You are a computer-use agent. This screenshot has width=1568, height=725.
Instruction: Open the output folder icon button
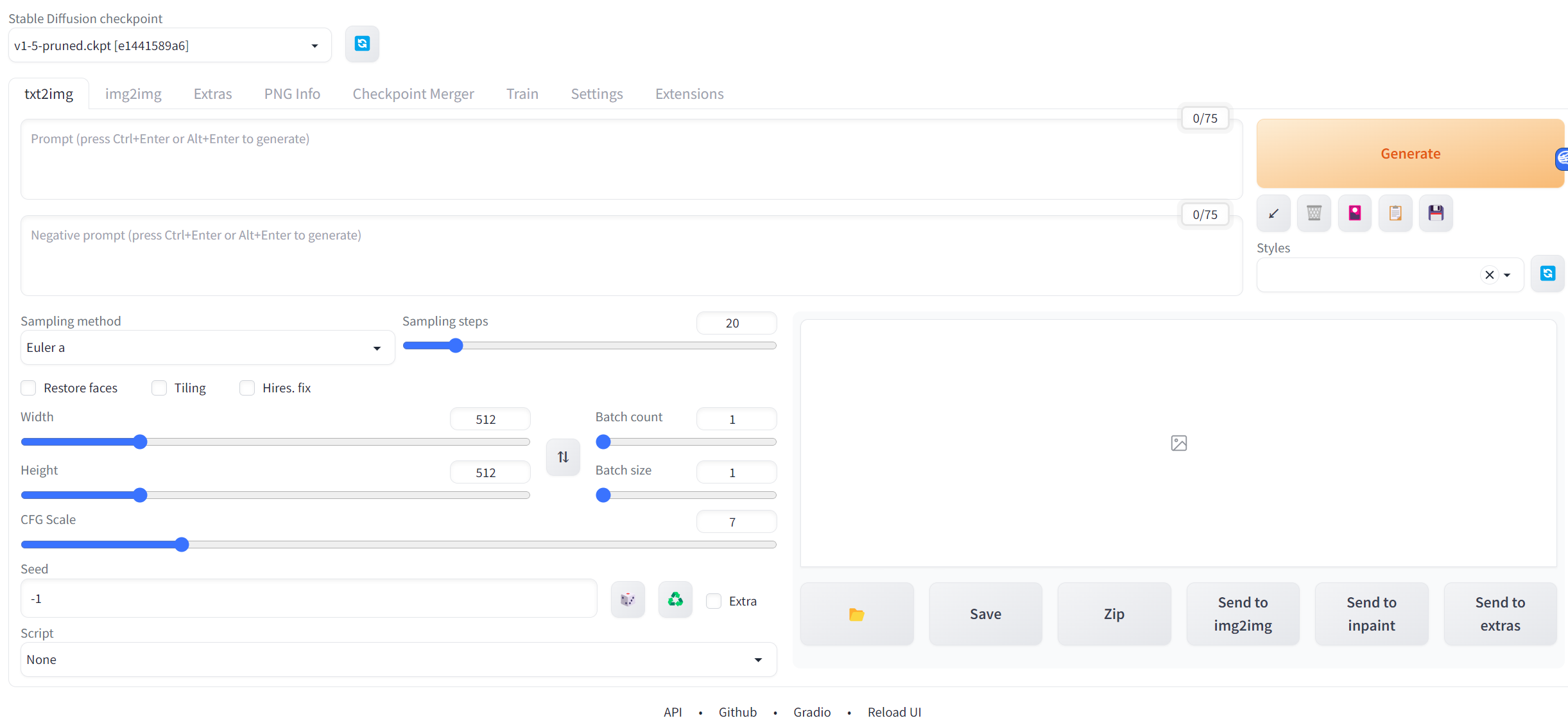pyautogui.click(x=856, y=614)
